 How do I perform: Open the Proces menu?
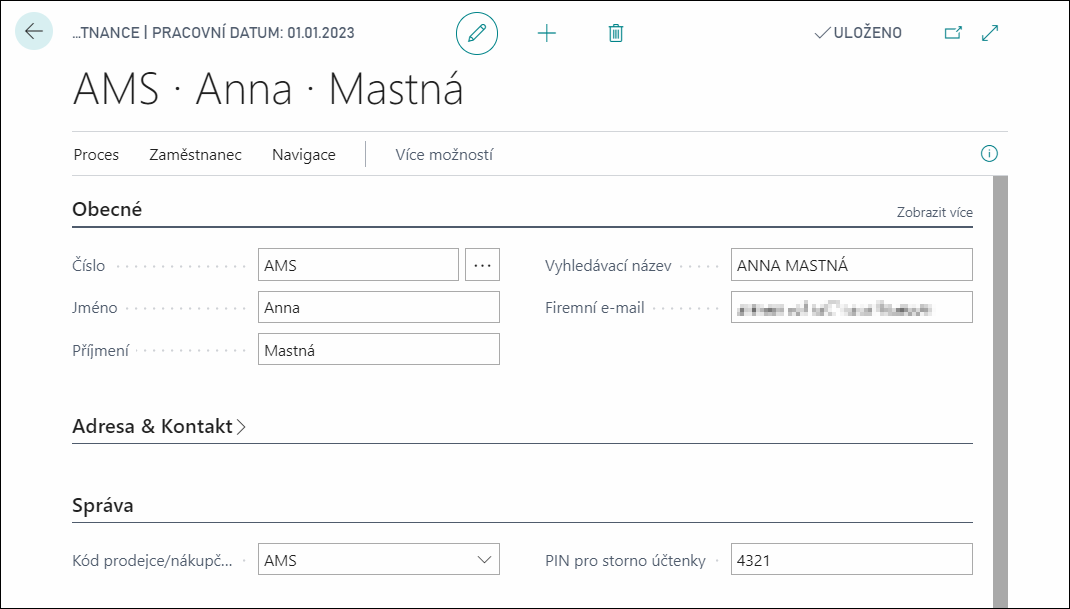click(96, 155)
